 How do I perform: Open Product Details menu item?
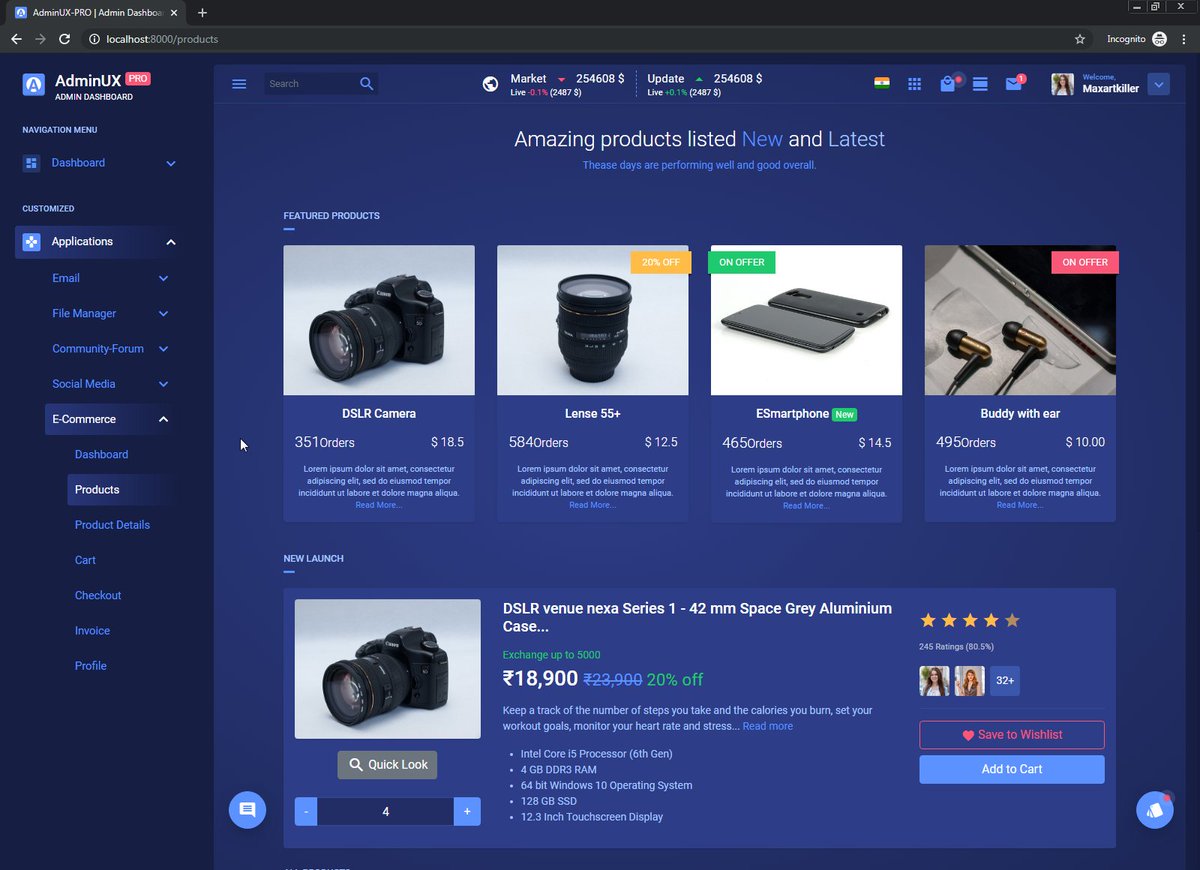point(112,525)
